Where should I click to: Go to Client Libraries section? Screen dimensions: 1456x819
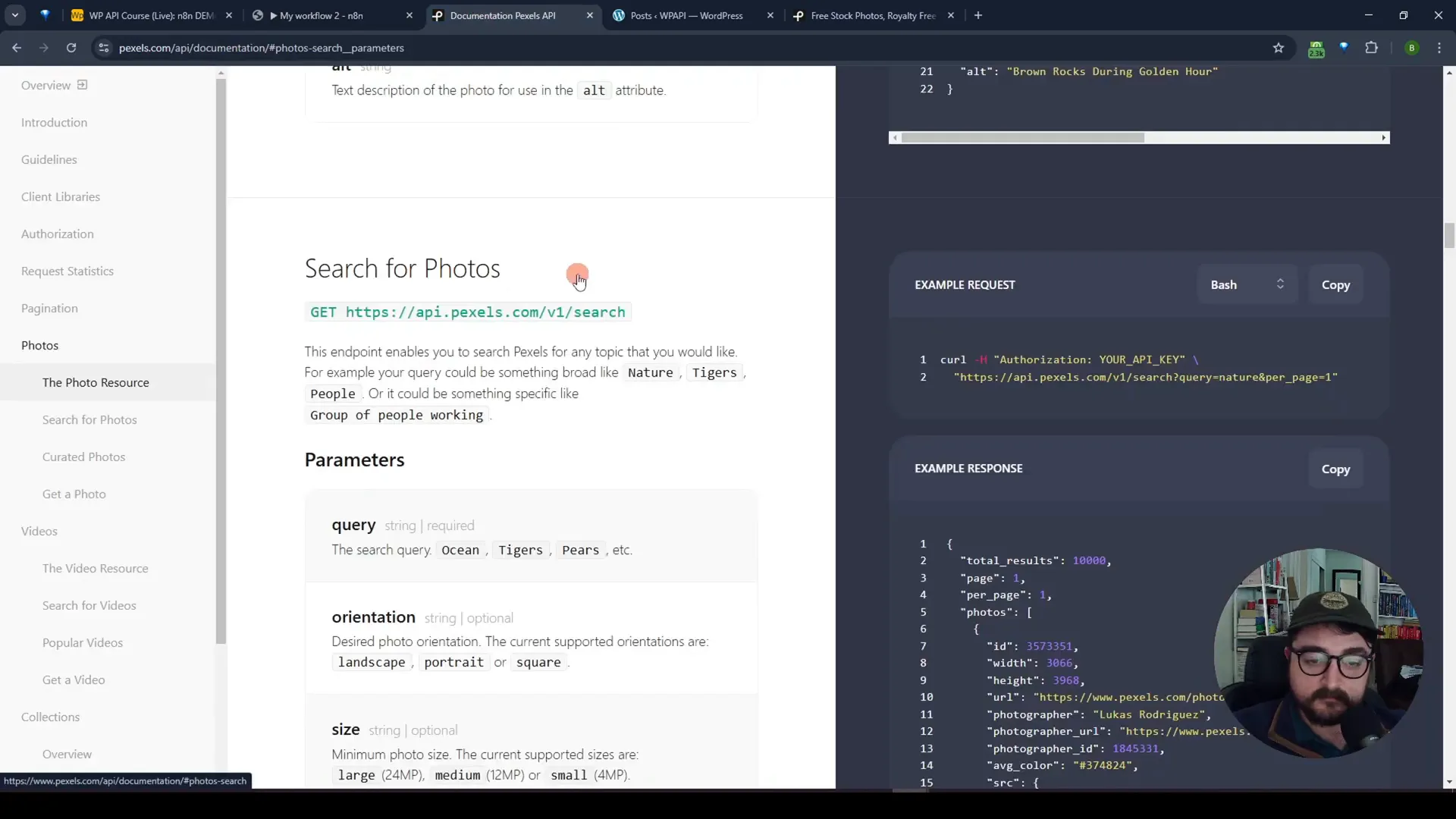61,197
